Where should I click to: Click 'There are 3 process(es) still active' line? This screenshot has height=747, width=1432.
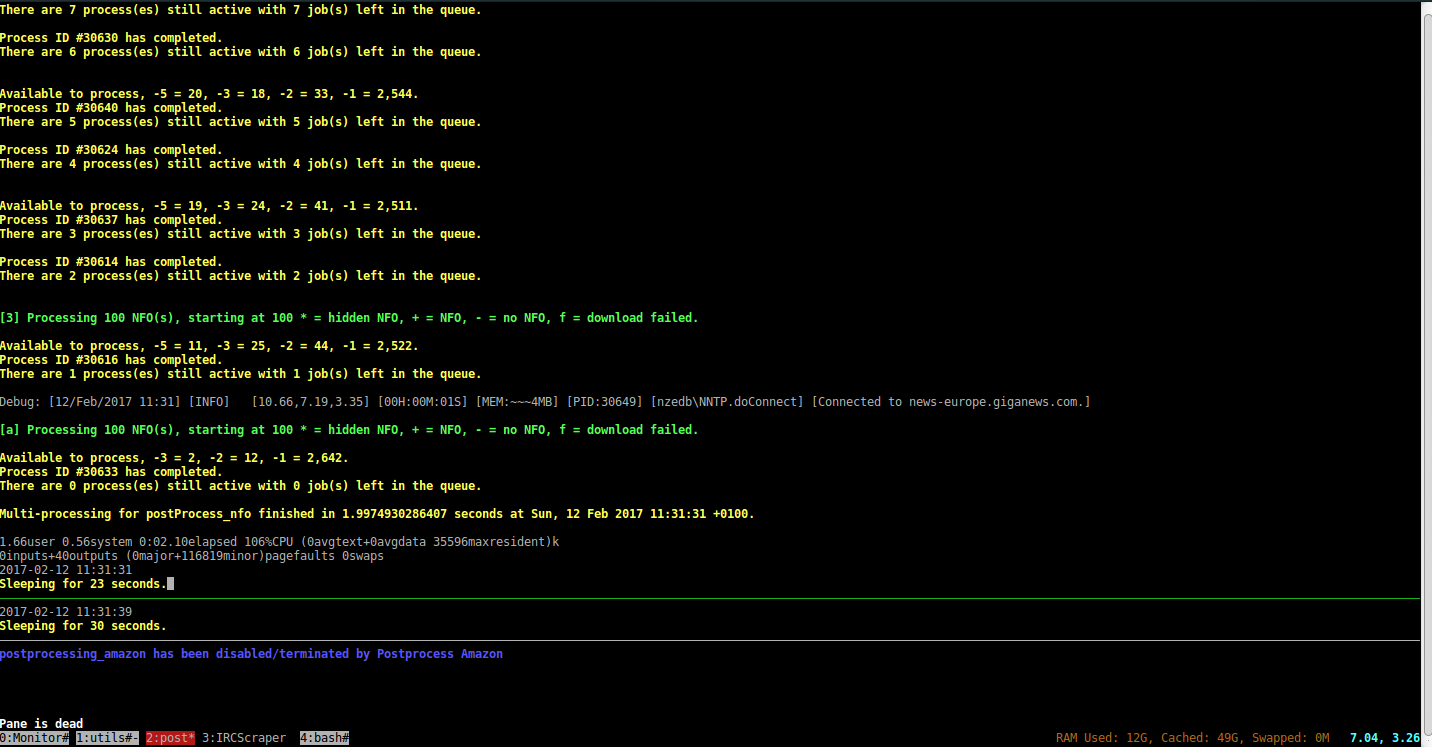(x=240, y=234)
